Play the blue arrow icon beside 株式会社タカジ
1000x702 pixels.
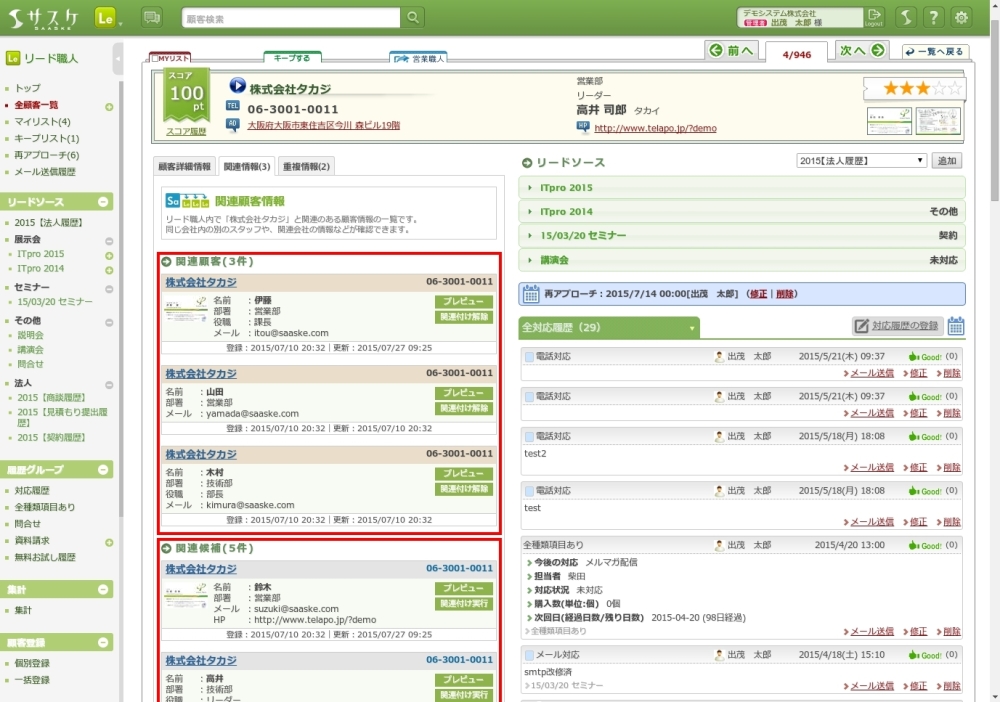238,87
